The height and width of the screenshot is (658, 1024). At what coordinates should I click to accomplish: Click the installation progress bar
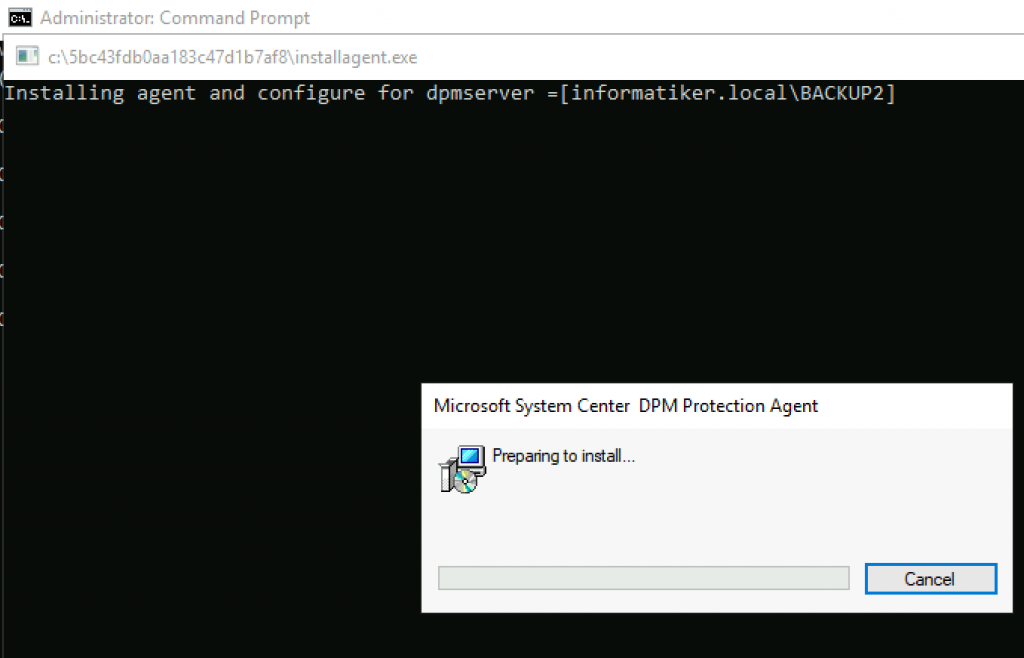tap(643, 578)
